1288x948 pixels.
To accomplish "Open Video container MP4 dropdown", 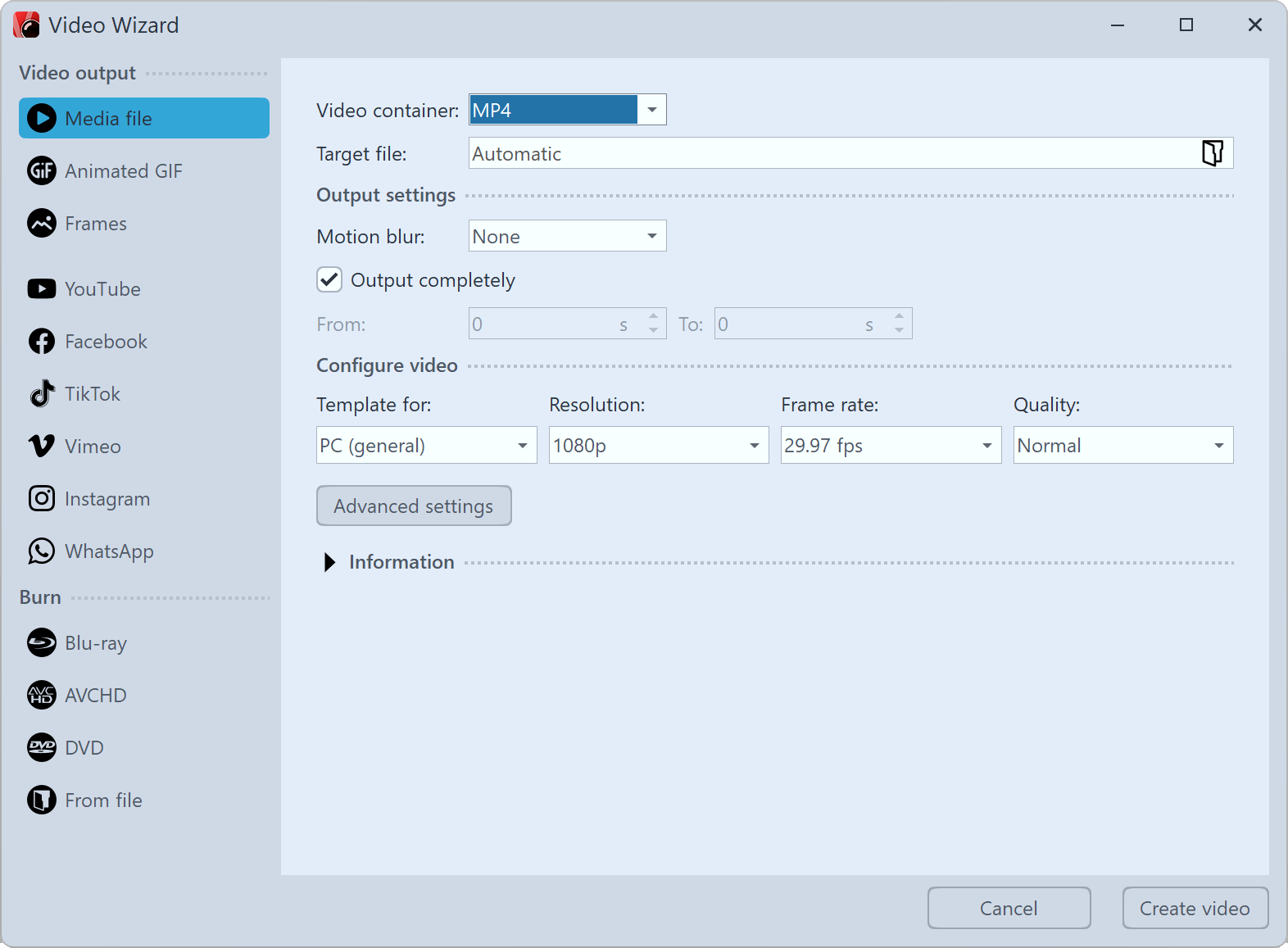I will 568,110.
